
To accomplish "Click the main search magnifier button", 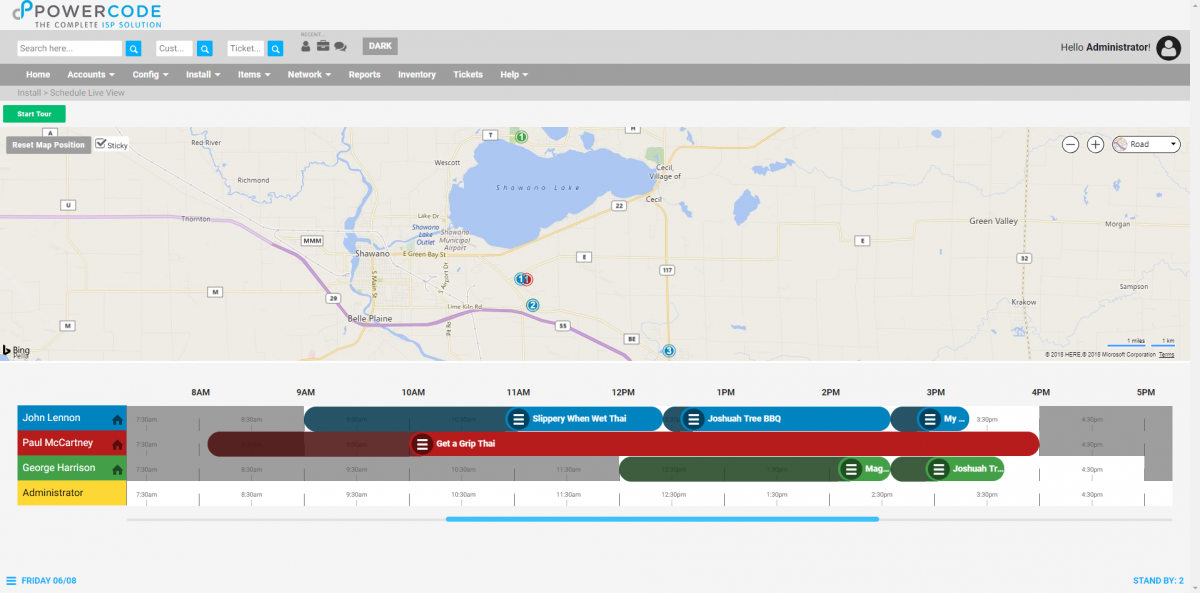I will 133,48.
